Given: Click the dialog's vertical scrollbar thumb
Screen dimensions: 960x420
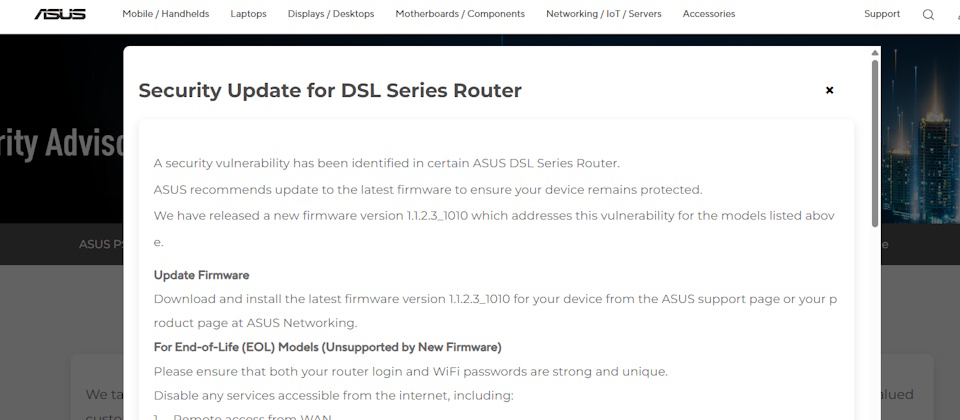Looking at the screenshot, I should pos(875,140).
